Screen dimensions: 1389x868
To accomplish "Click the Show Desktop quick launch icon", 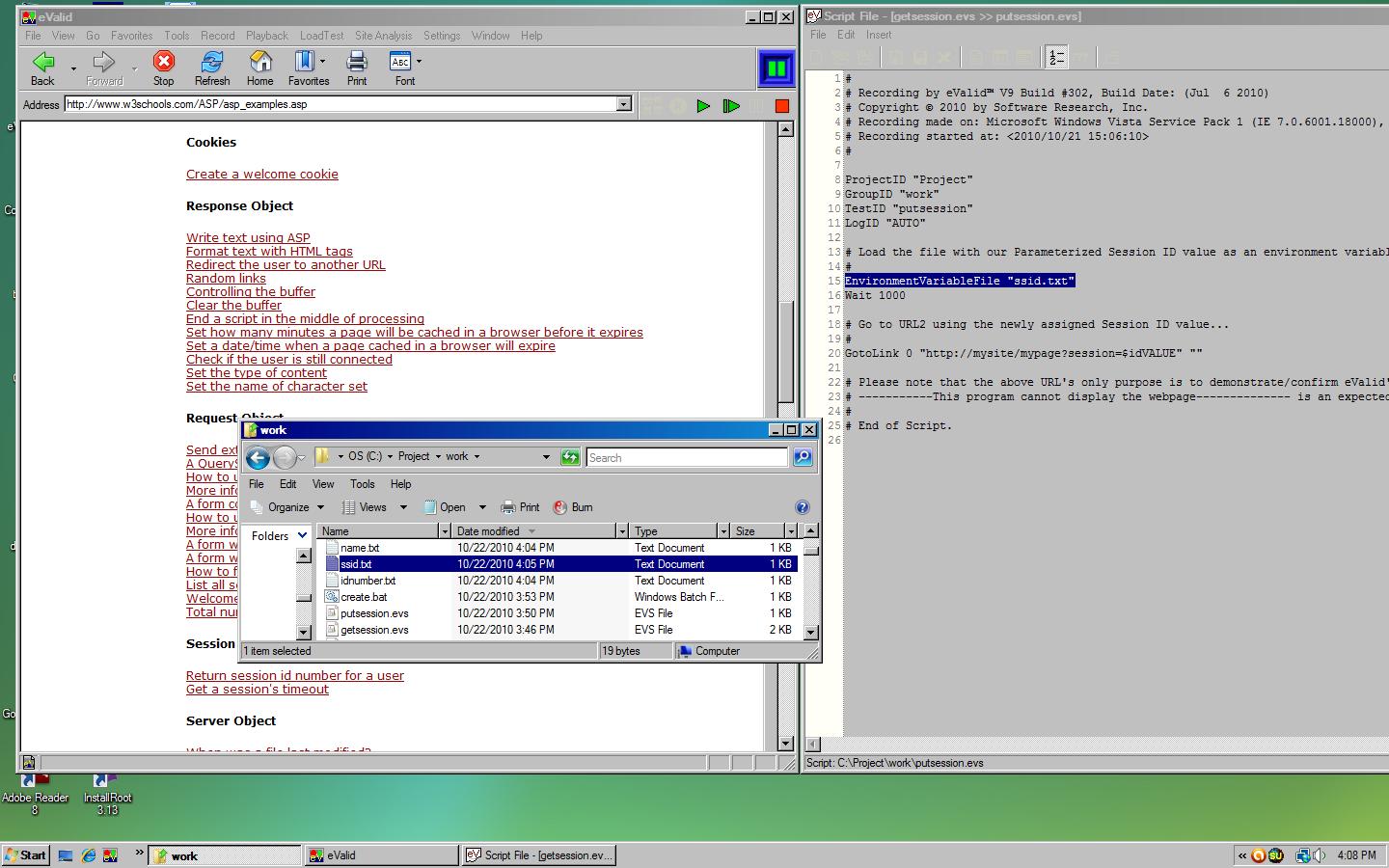I will coord(67,855).
